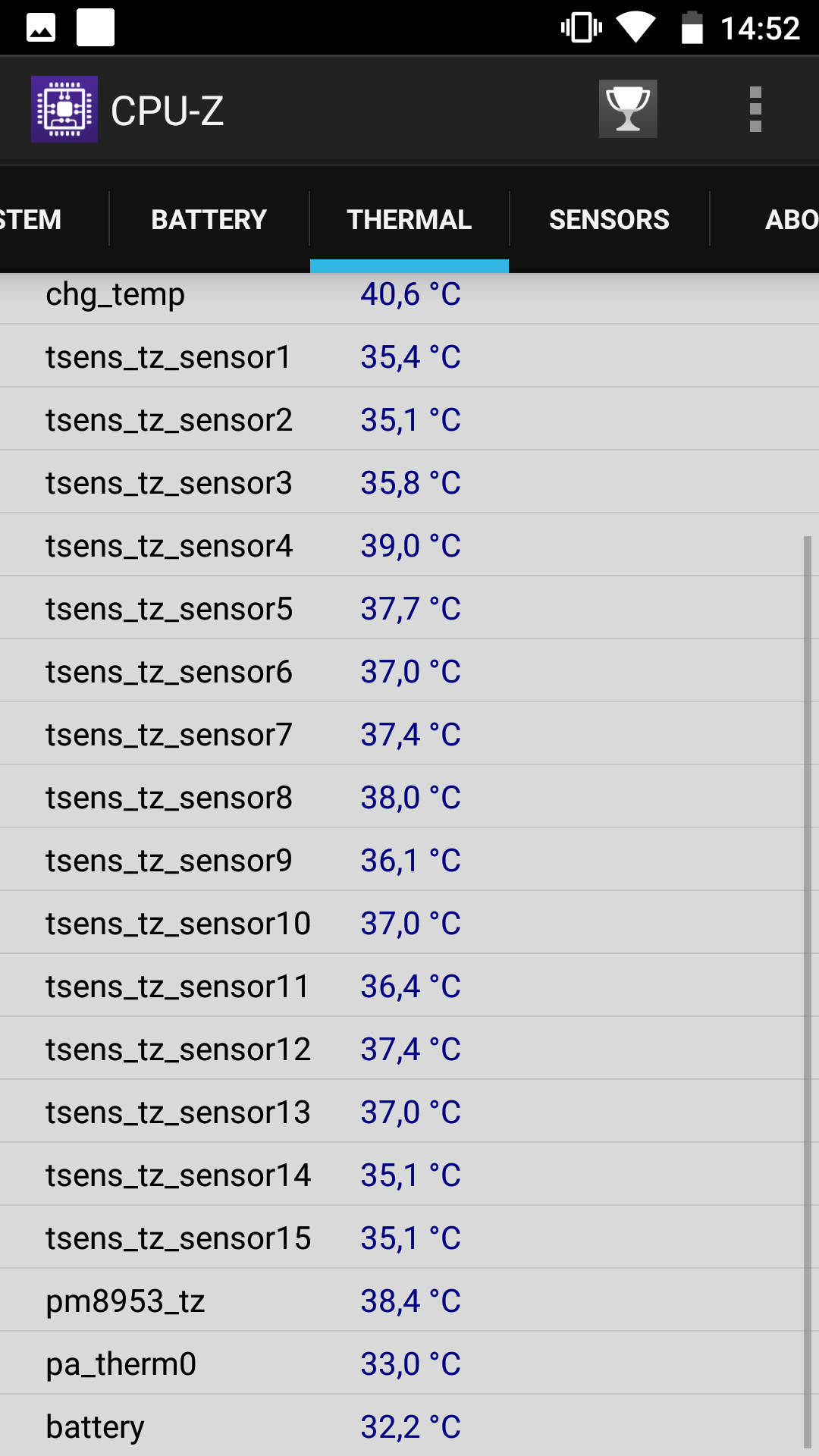Tap the Wi-Fi status icon
The width and height of the screenshot is (819, 1456).
(x=635, y=27)
